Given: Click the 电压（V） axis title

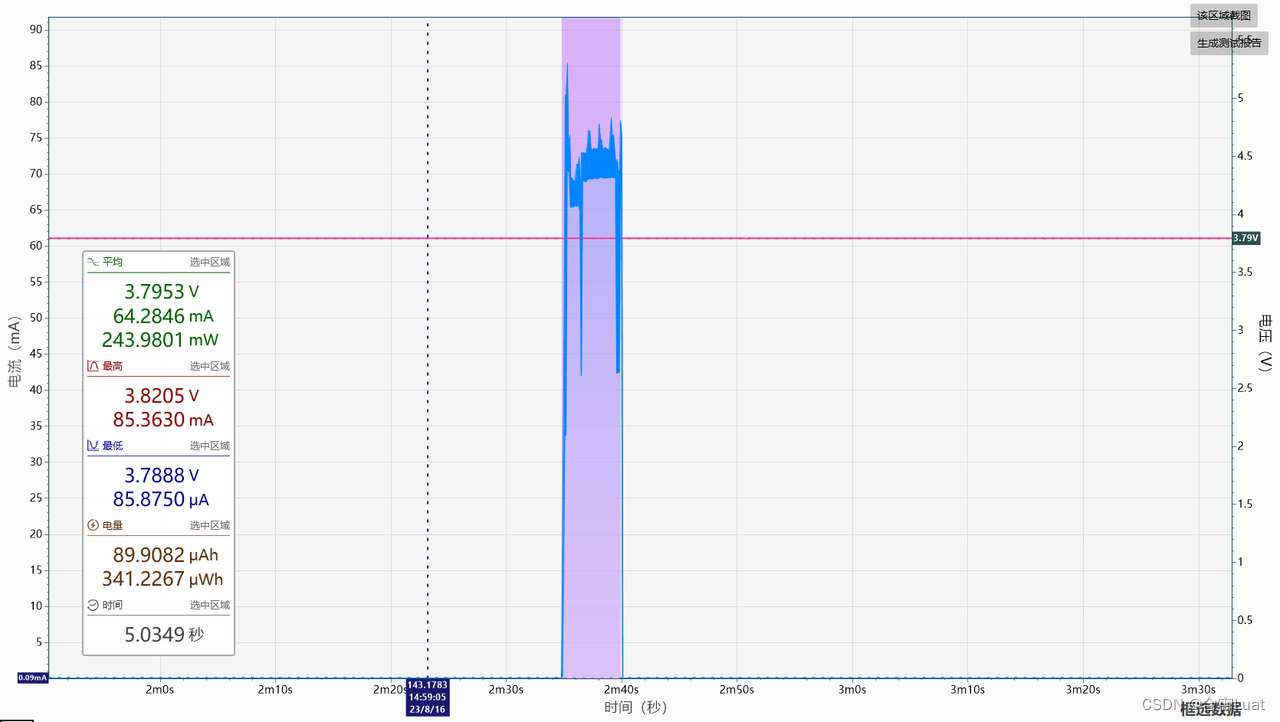Looking at the screenshot, I should coord(1266,343).
